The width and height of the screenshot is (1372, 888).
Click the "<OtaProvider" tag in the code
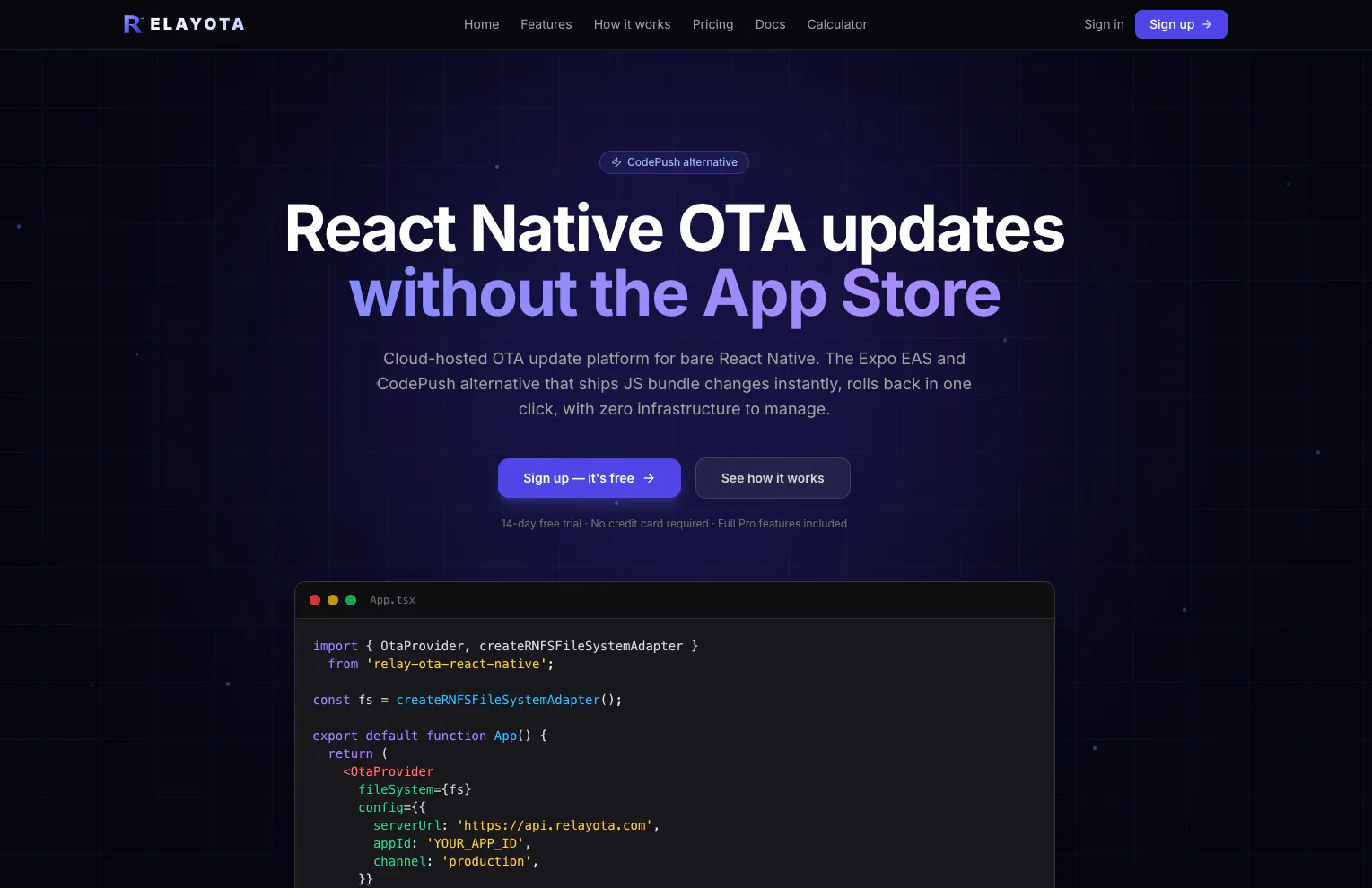pyautogui.click(x=388, y=771)
